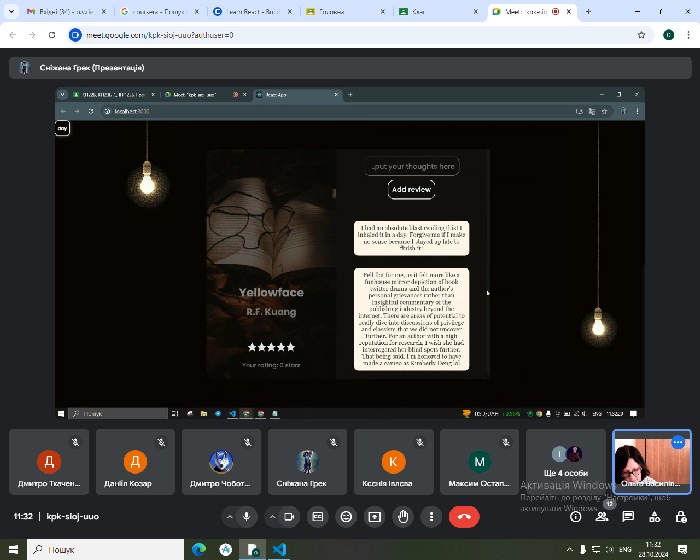Click the present screen icon

tap(375, 517)
